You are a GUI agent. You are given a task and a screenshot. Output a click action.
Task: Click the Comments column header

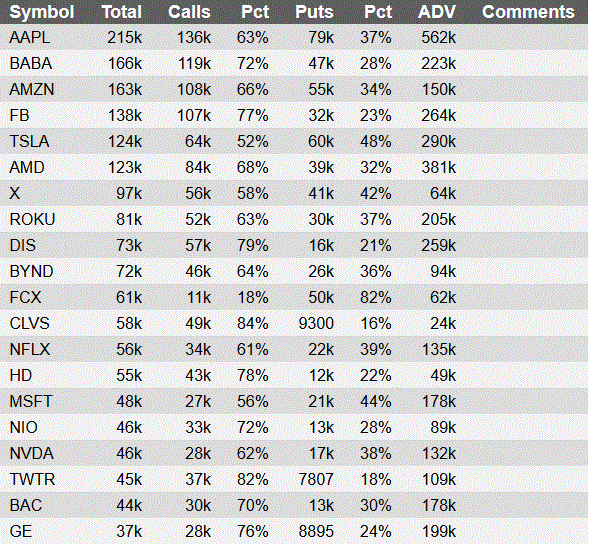(528, 12)
